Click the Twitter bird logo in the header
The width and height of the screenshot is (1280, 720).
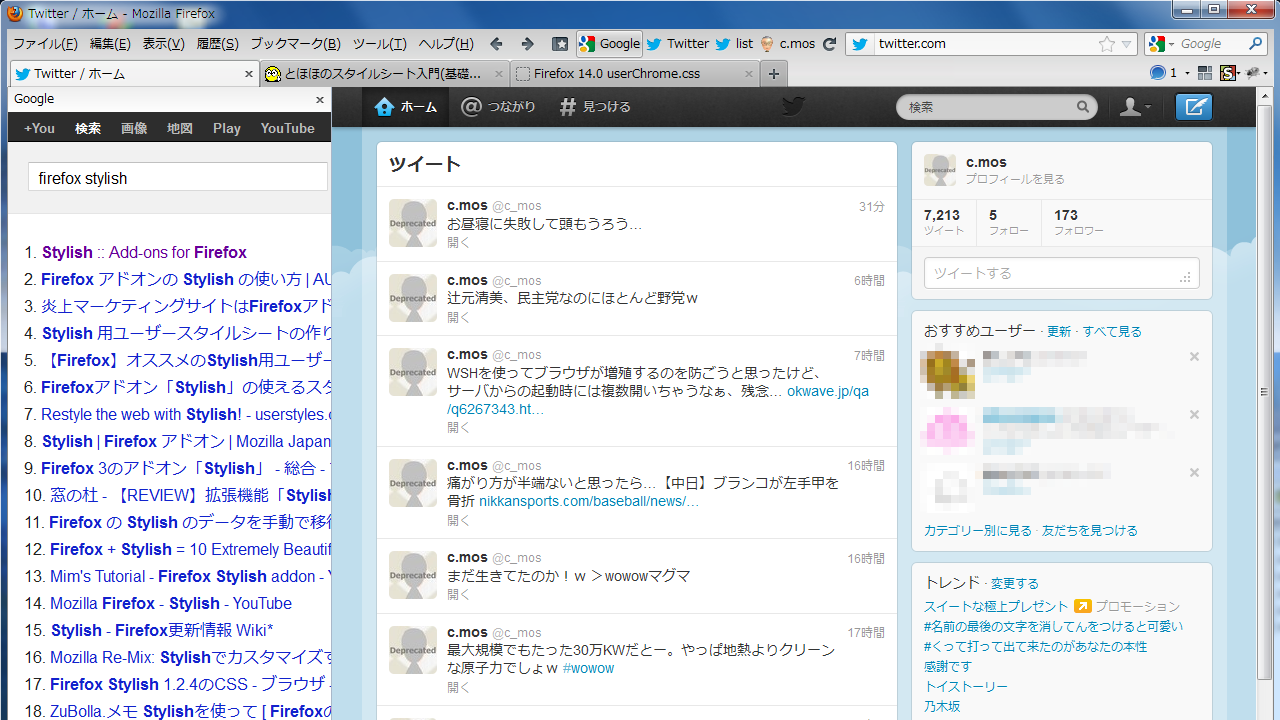pos(793,107)
